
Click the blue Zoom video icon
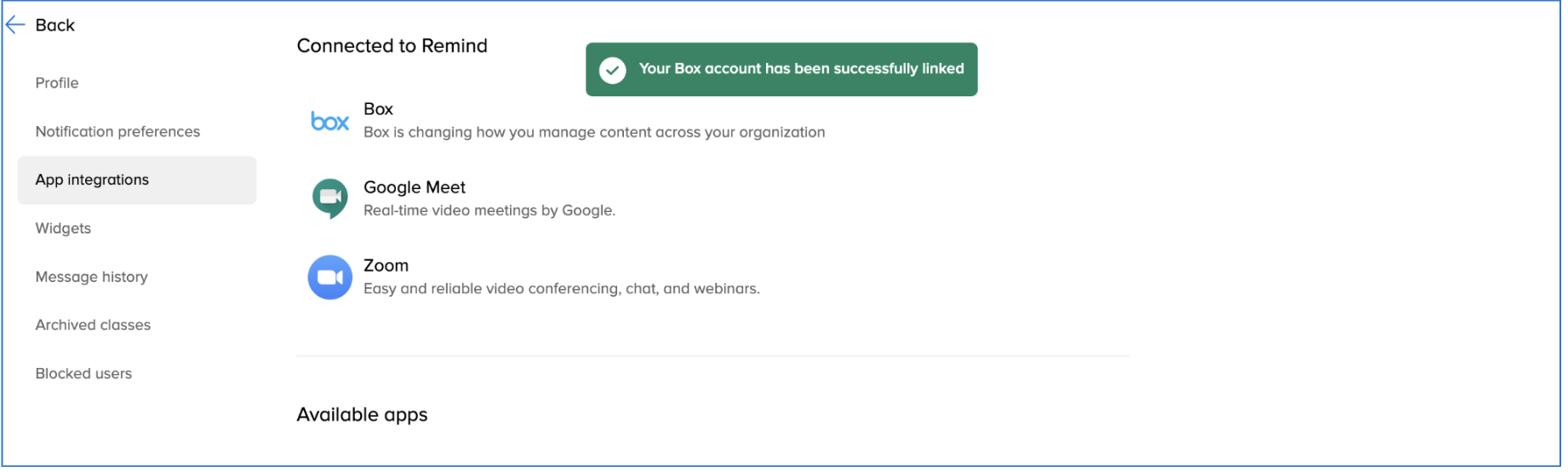[330, 279]
